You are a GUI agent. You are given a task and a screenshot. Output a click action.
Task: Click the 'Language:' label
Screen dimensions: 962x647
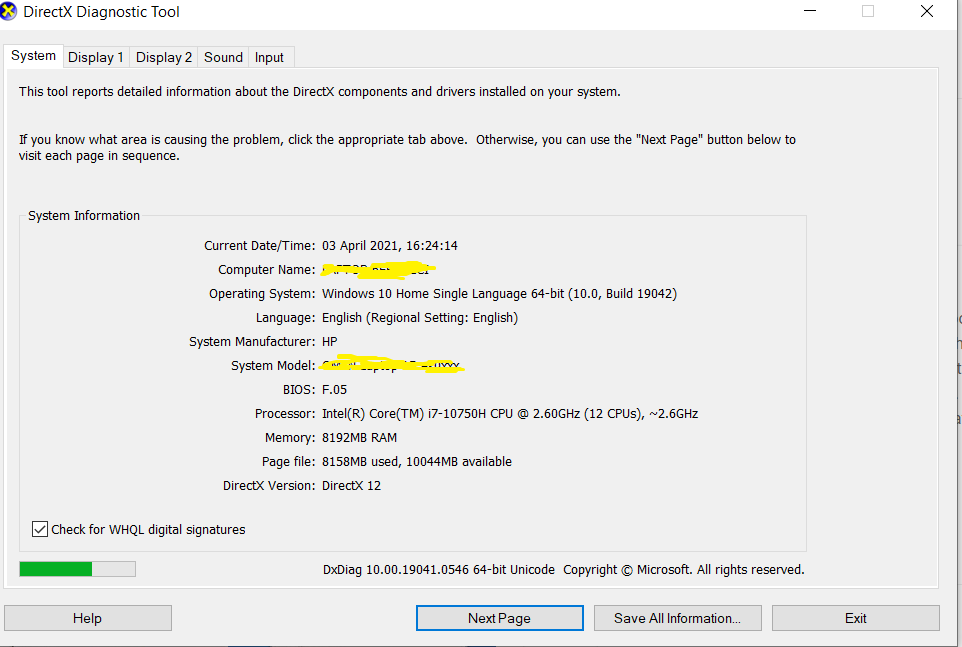[285, 318]
